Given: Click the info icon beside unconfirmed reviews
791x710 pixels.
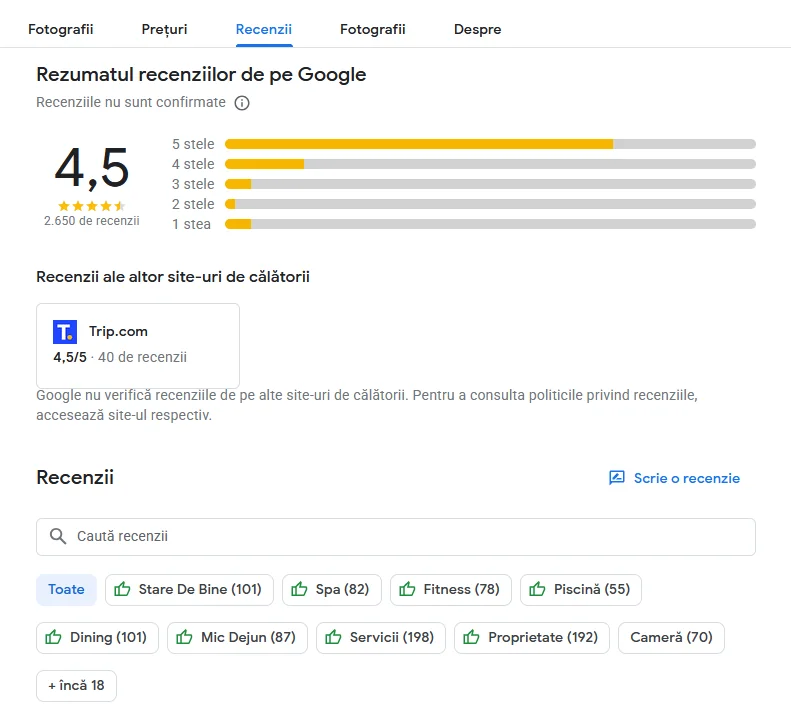Looking at the screenshot, I should pyautogui.click(x=242, y=103).
